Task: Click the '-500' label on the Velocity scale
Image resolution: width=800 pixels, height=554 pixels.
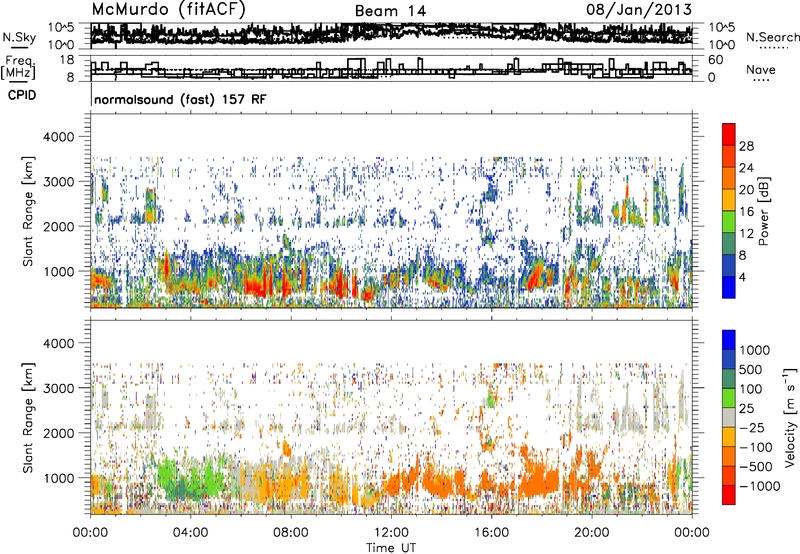Action: pos(755,466)
